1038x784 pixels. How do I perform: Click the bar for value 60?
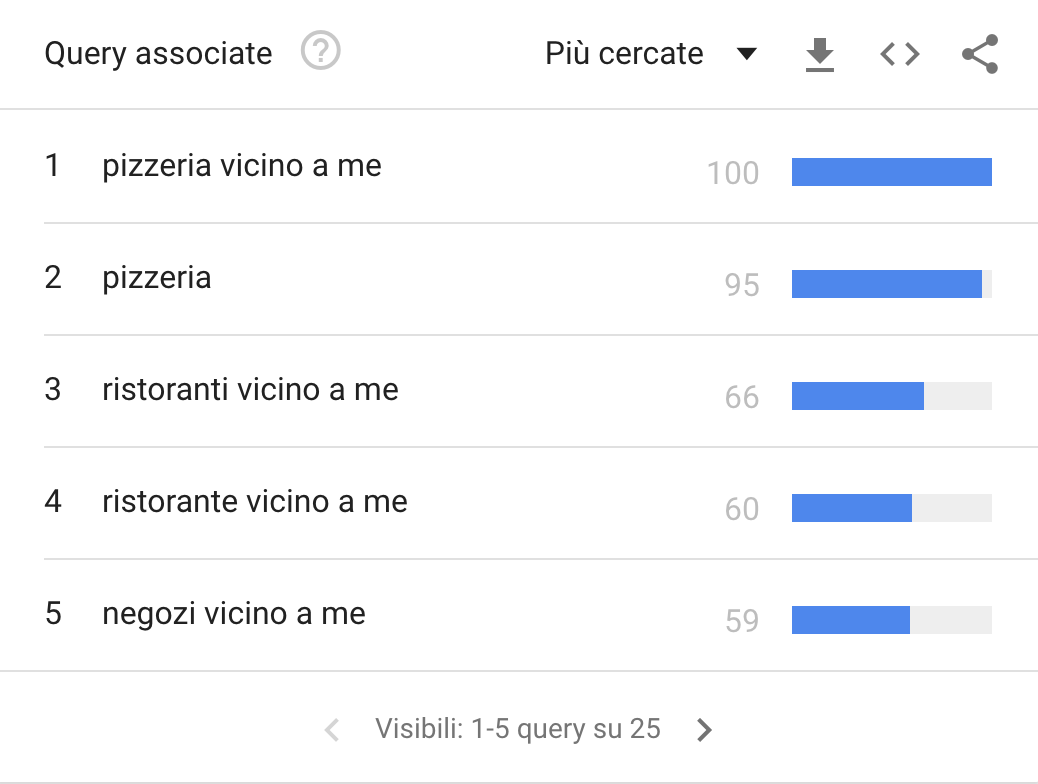(852, 508)
